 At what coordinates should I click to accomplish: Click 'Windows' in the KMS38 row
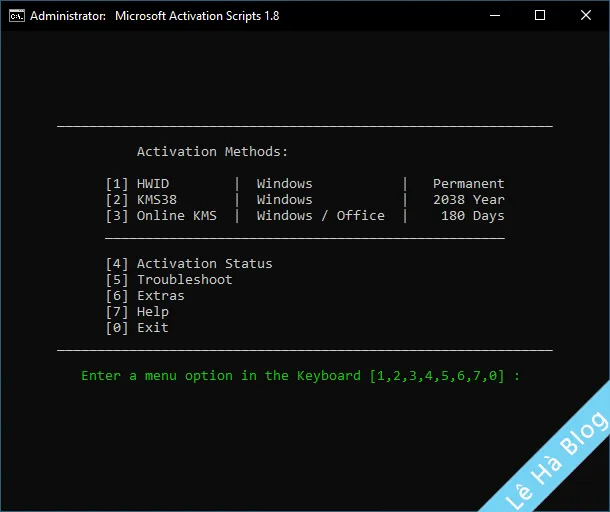pos(284,200)
